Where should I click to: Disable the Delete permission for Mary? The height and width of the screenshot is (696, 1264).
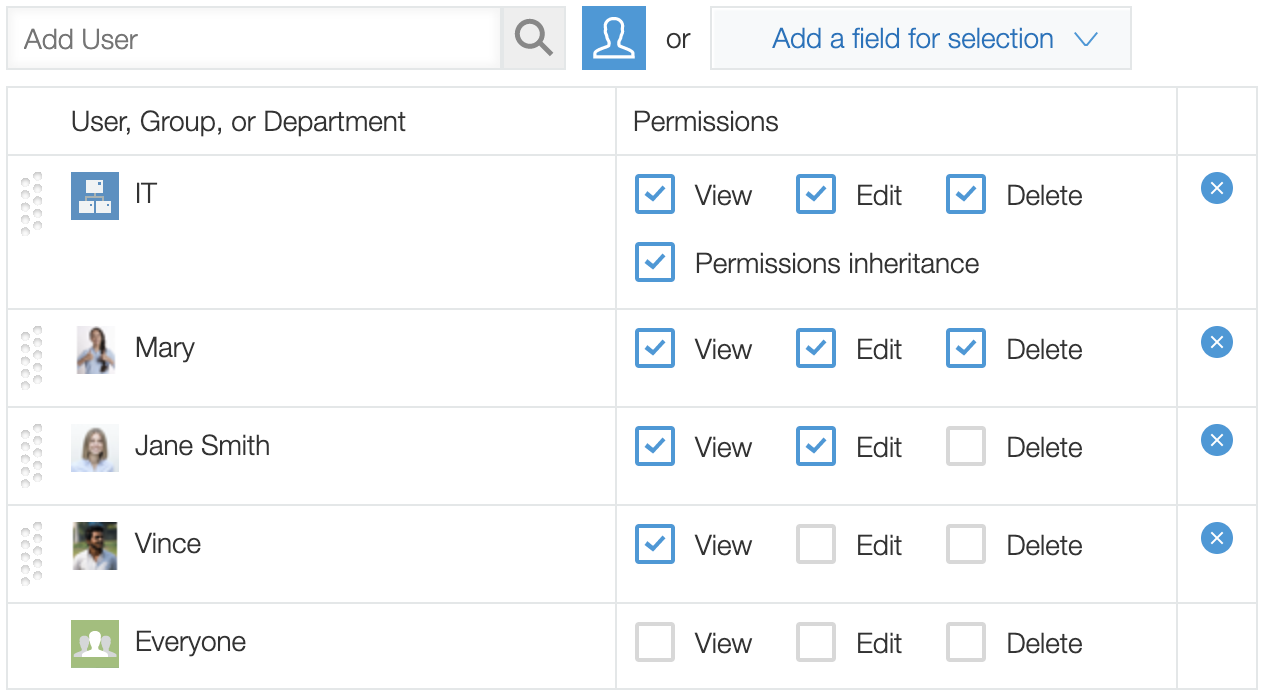point(965,348)
